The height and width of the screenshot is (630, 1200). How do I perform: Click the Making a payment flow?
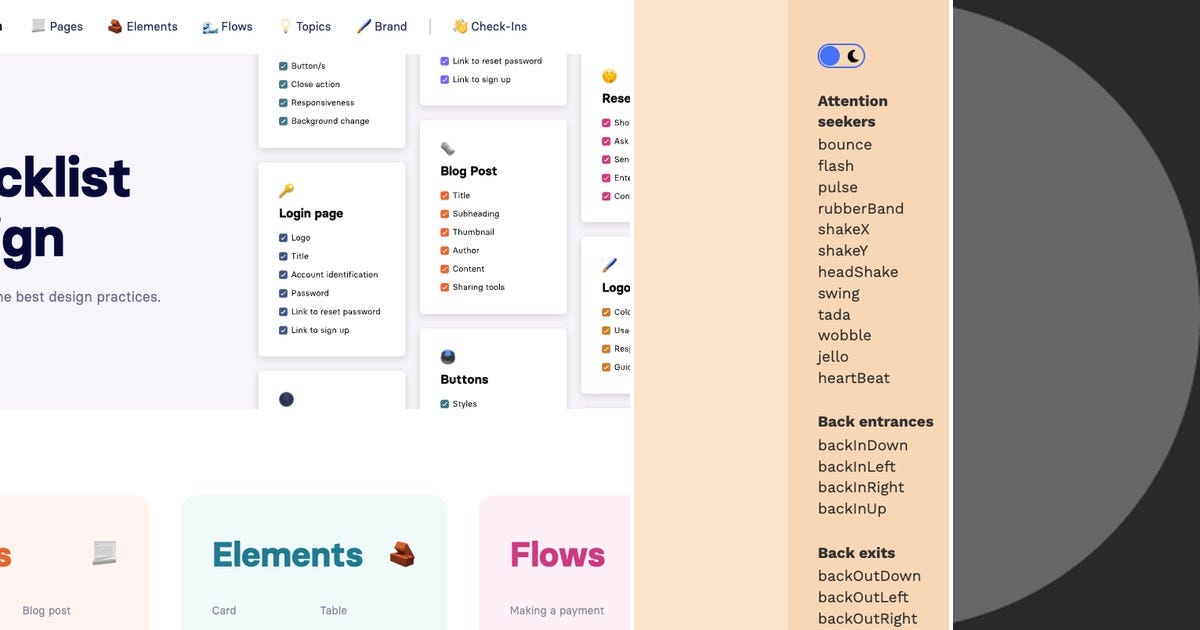(x=555, y=610)
